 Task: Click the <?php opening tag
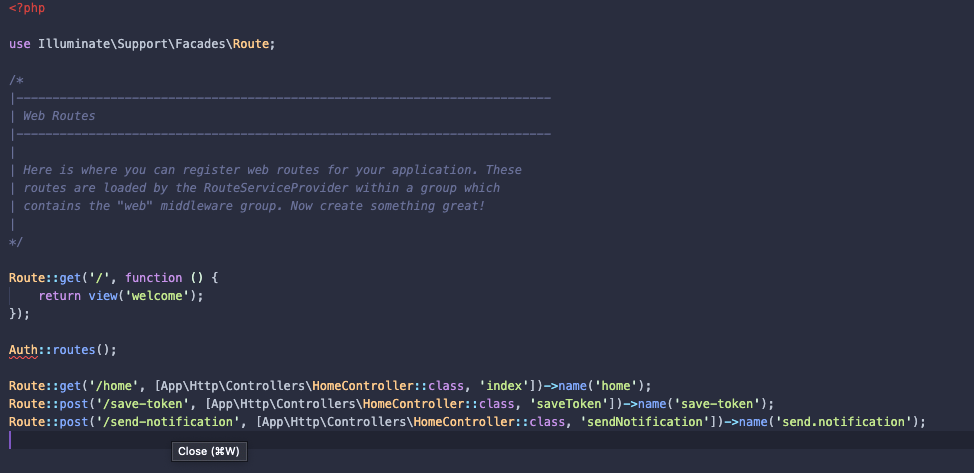point(27,8)
